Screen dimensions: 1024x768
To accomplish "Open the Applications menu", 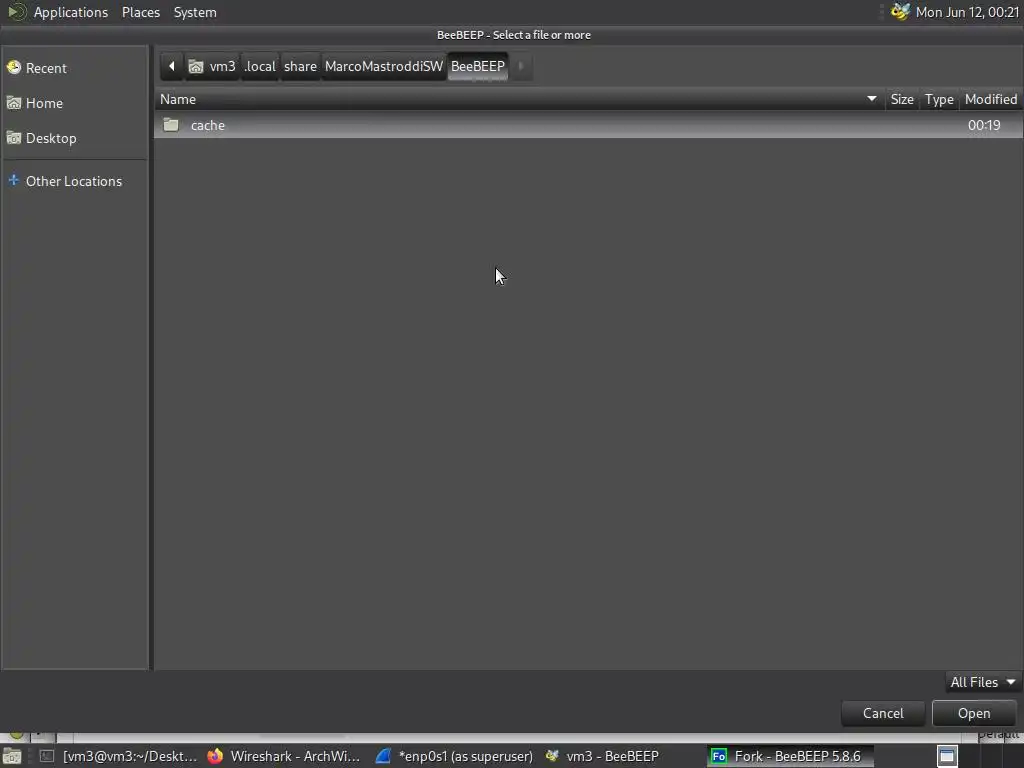I will [71, 12].
